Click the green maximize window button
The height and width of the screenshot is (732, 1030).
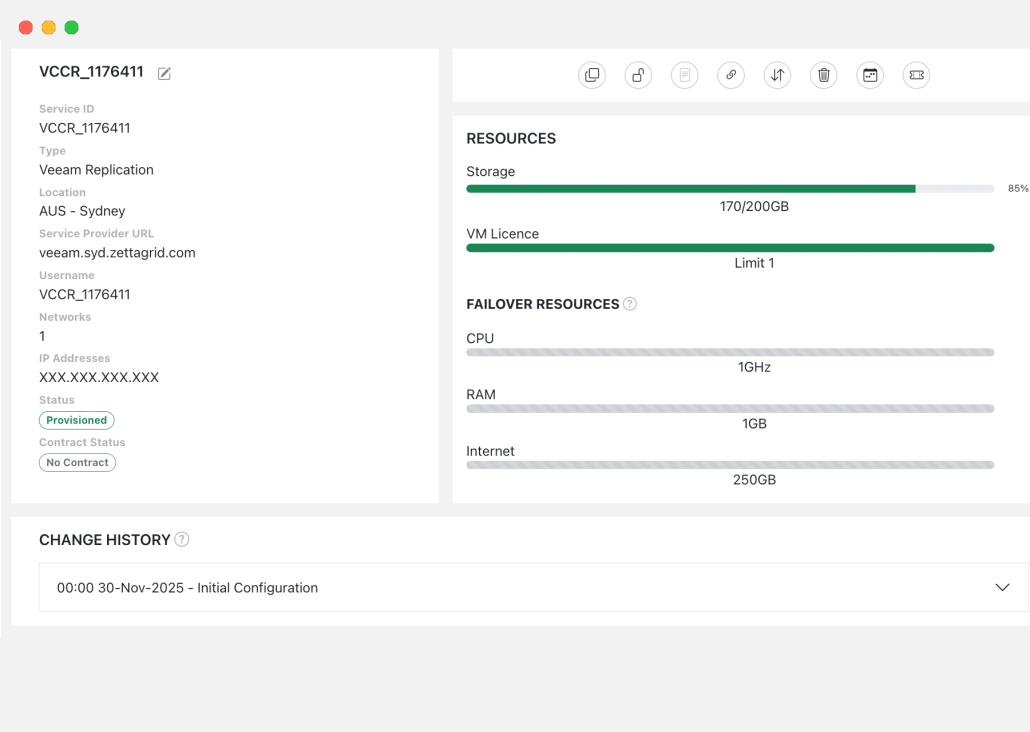pyautogui.click(x=72, y=28)
